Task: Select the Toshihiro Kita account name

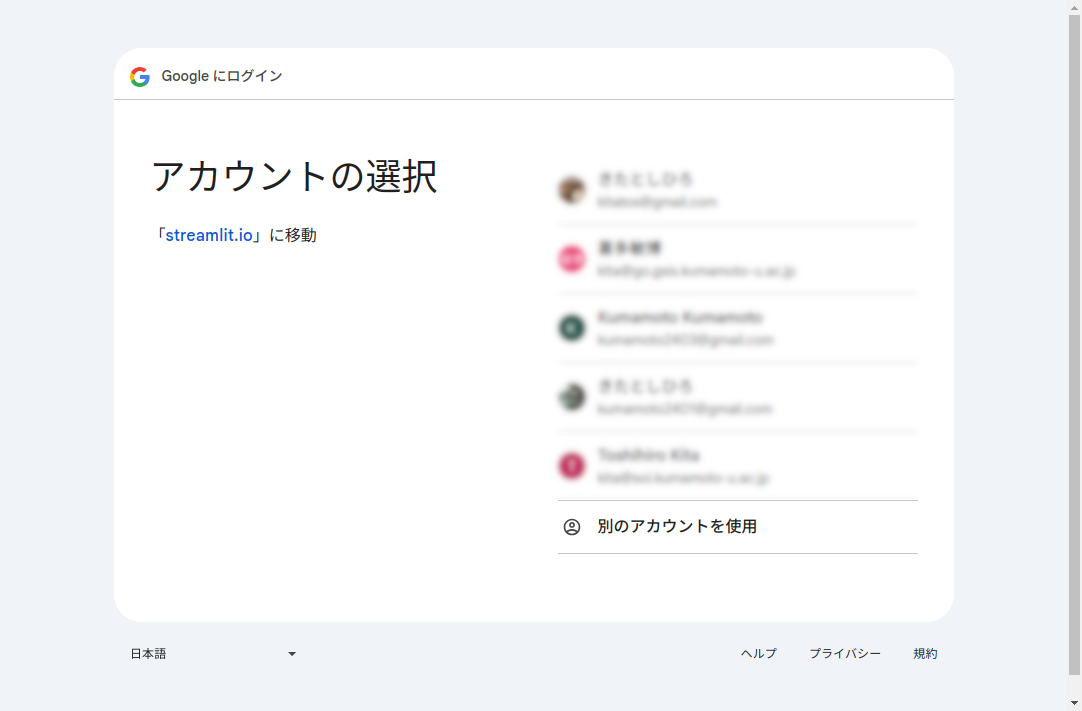Action: (x=648, y=456)
